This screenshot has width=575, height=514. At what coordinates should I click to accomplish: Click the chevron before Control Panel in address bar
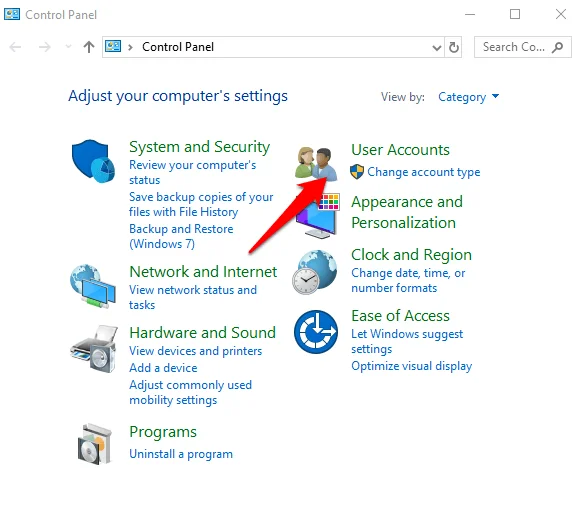[x=130, y=47]
